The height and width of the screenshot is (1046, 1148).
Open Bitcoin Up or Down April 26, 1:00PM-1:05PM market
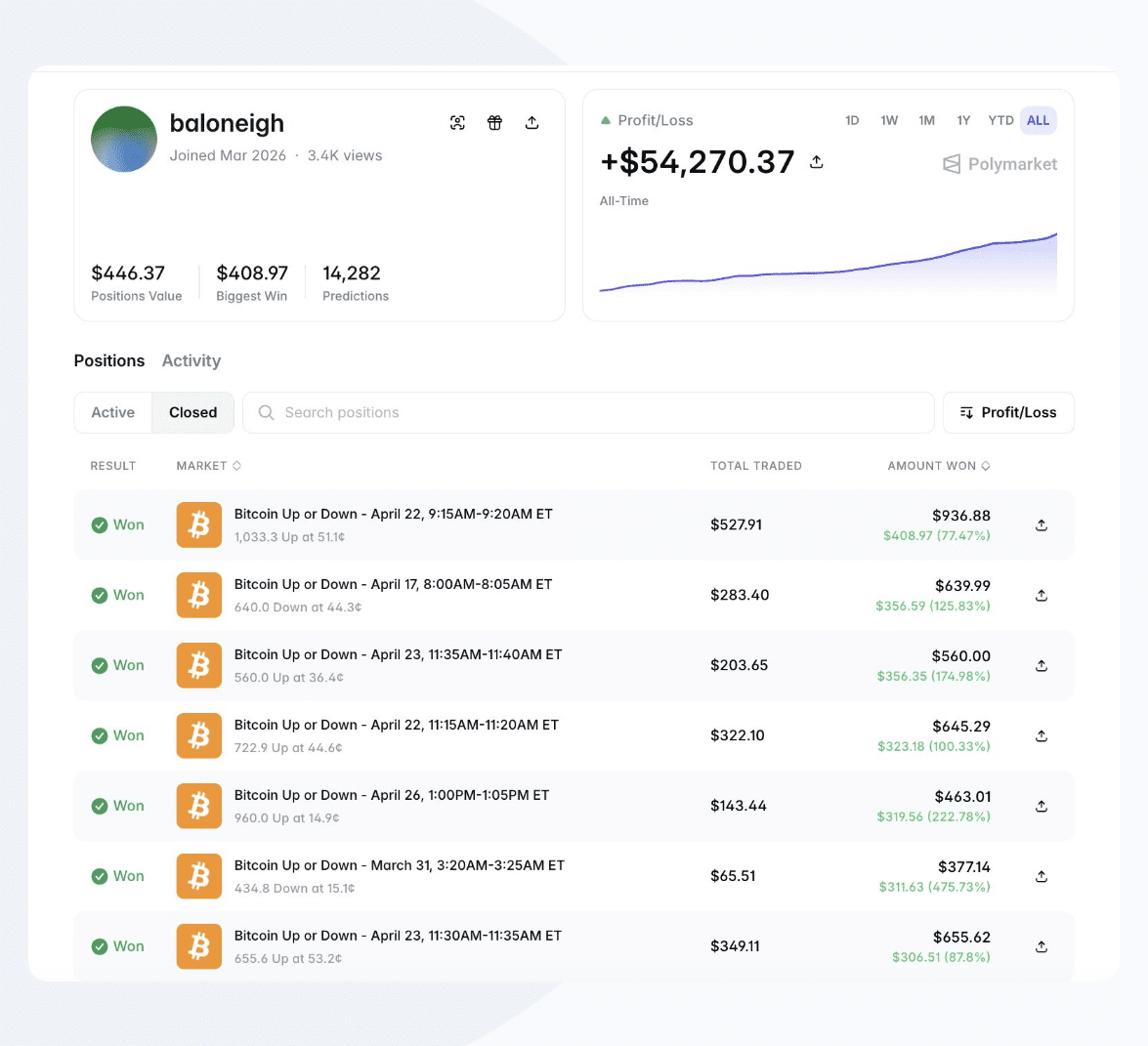[x=392, y=795]
